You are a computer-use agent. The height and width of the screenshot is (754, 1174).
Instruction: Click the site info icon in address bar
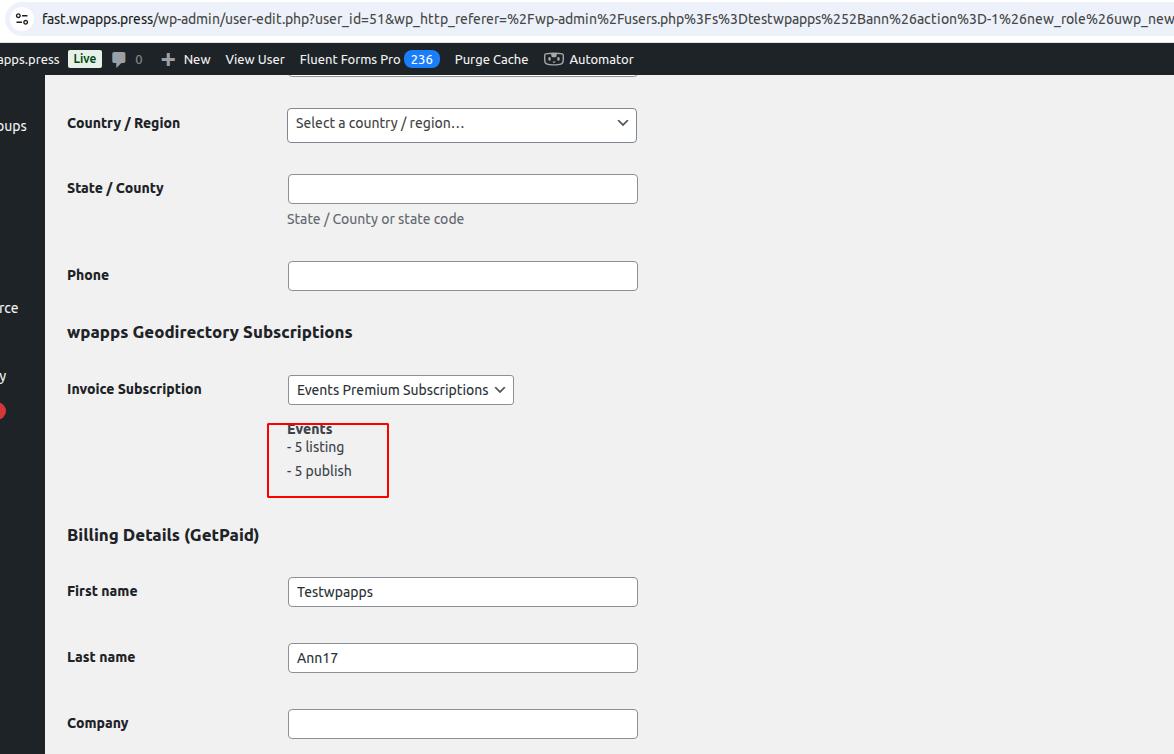22,19
